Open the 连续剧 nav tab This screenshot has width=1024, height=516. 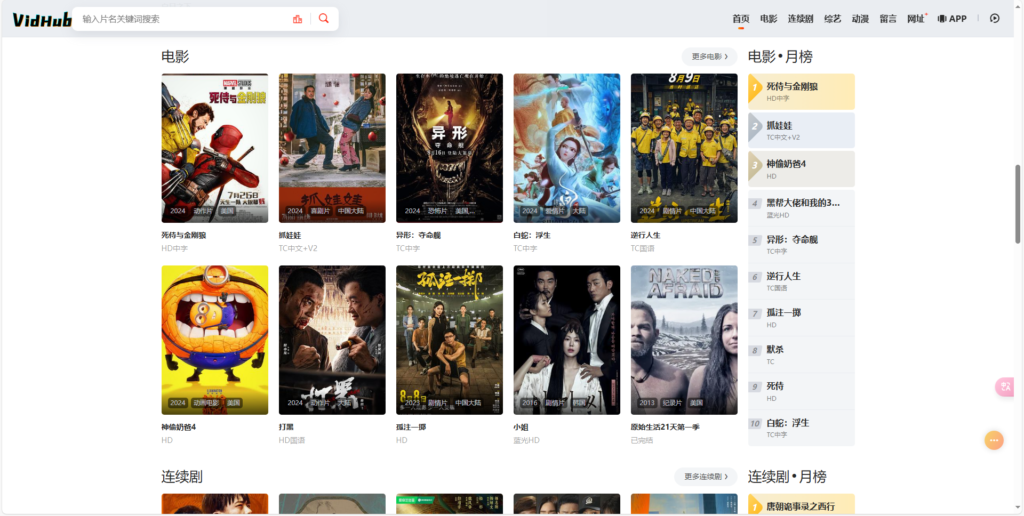click(801, 19)
